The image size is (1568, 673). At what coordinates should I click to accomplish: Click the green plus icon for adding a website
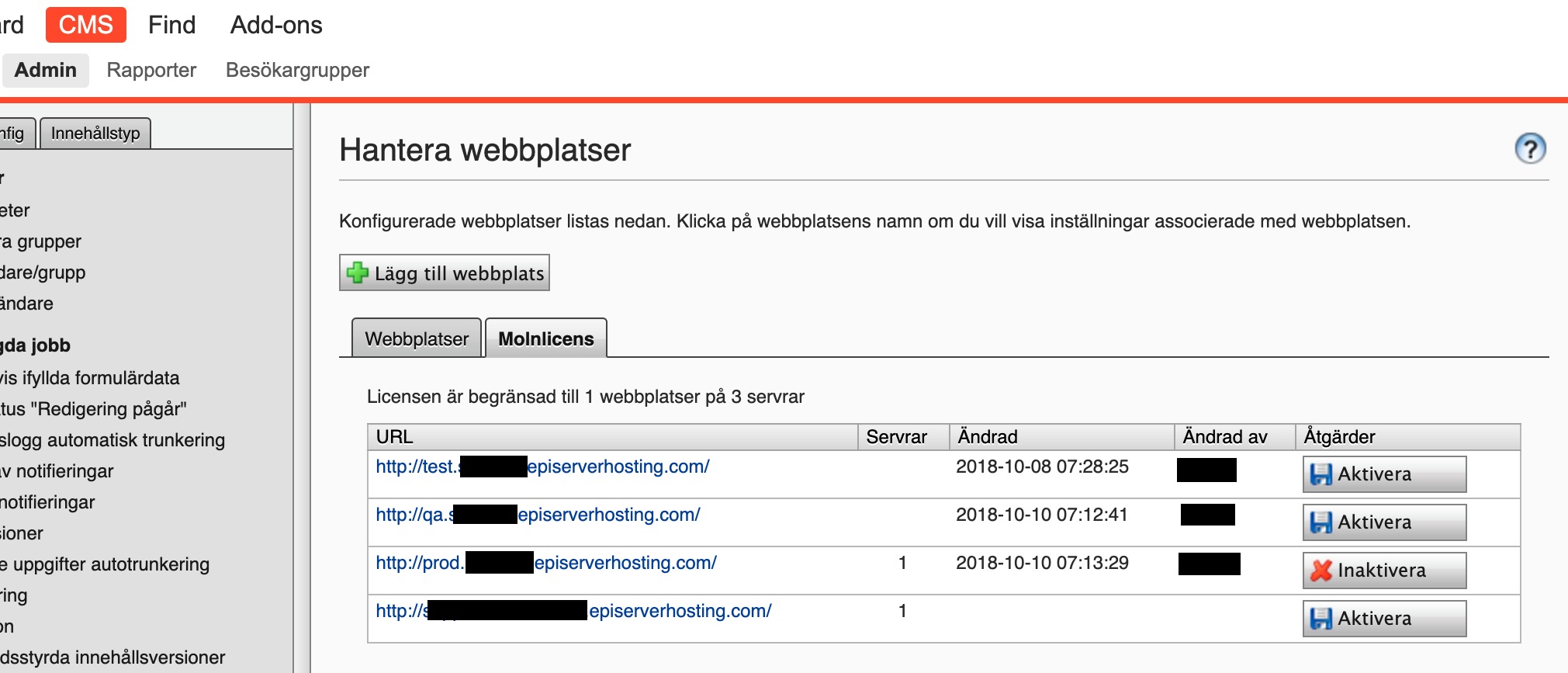(358, 272)
